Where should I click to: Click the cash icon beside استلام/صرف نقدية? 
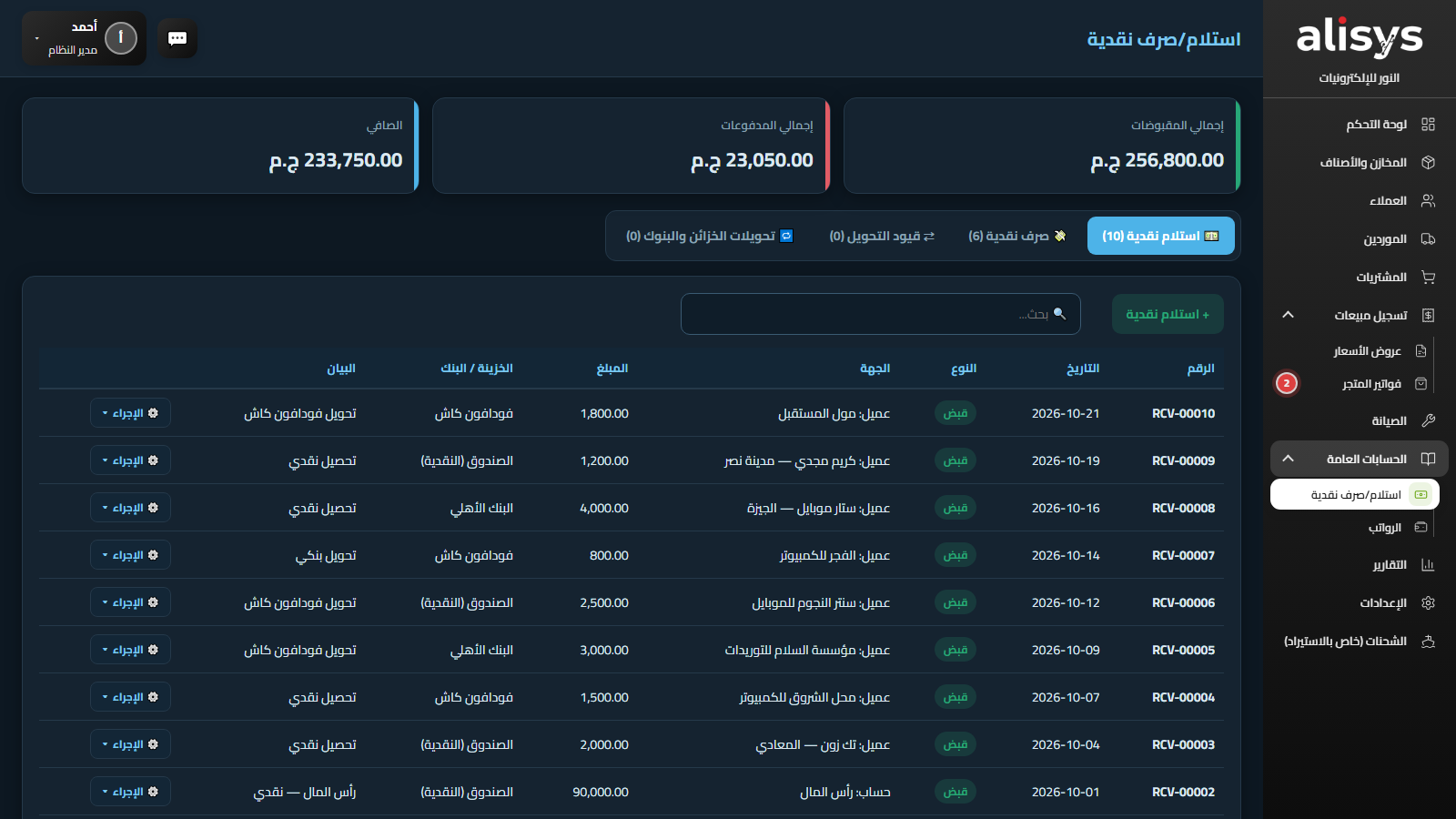click(x=1421, y=494)
